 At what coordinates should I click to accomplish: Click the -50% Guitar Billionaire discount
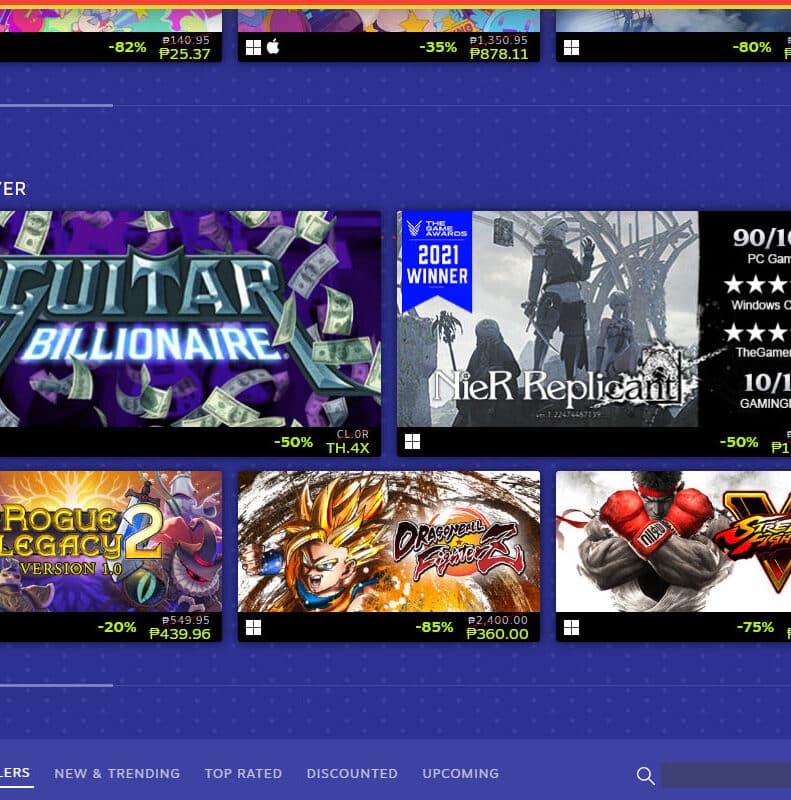(x=293, y=442)
